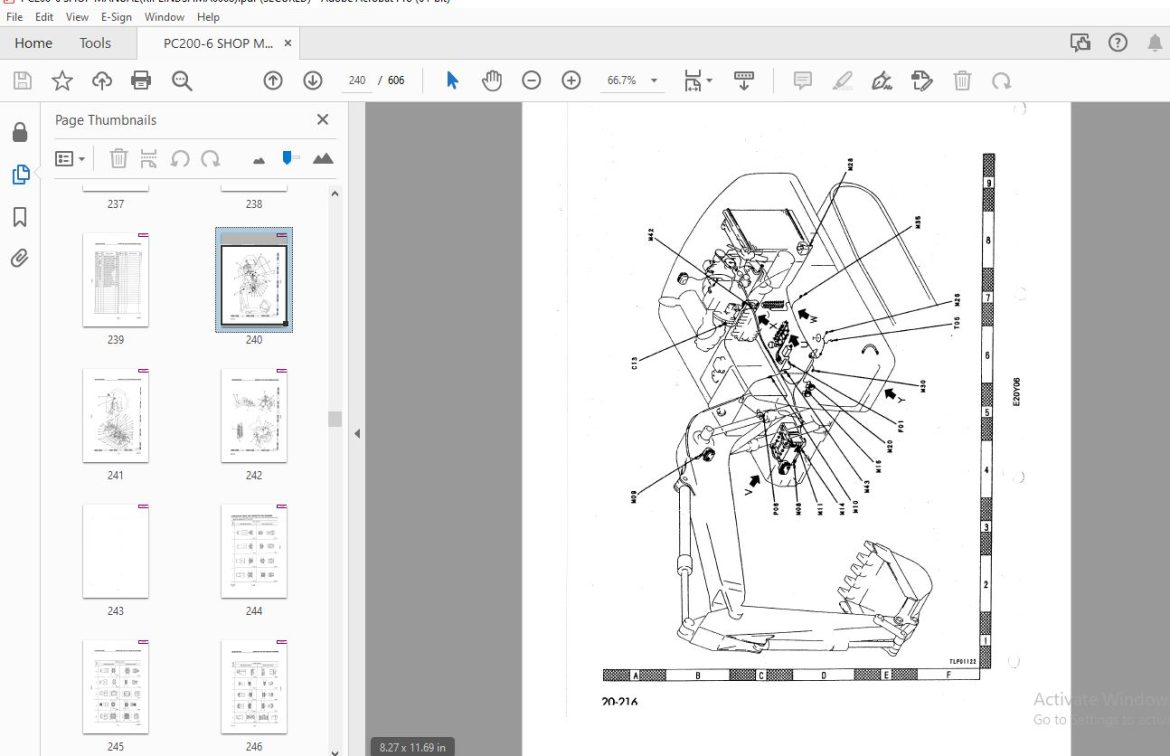Open the zoom level dropdown arrow
Screen dimensions: 1170x756
coord(654,81)
